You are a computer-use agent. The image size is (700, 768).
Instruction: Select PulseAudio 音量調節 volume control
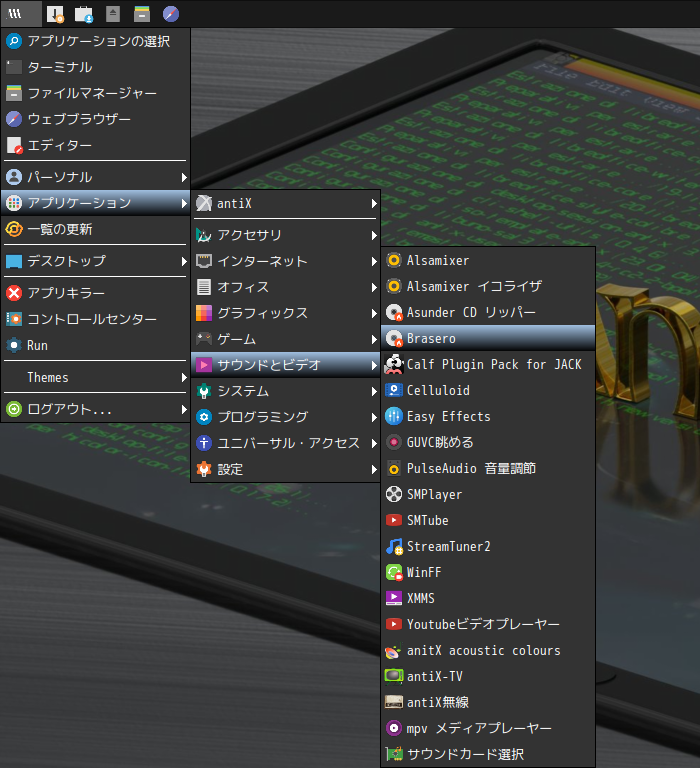pyautogui.click(x=488, y=468)
